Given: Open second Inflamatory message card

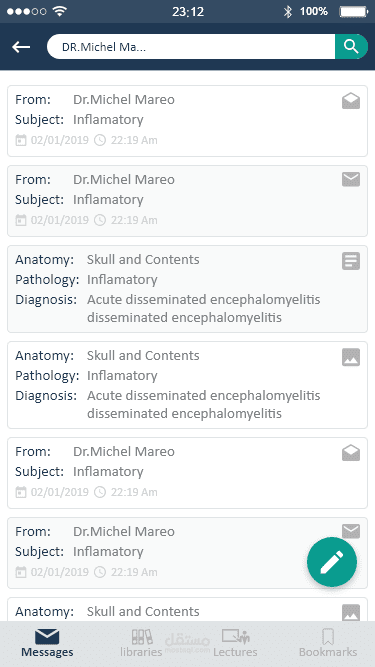Looking at the screenshot, I should point(188,201).
